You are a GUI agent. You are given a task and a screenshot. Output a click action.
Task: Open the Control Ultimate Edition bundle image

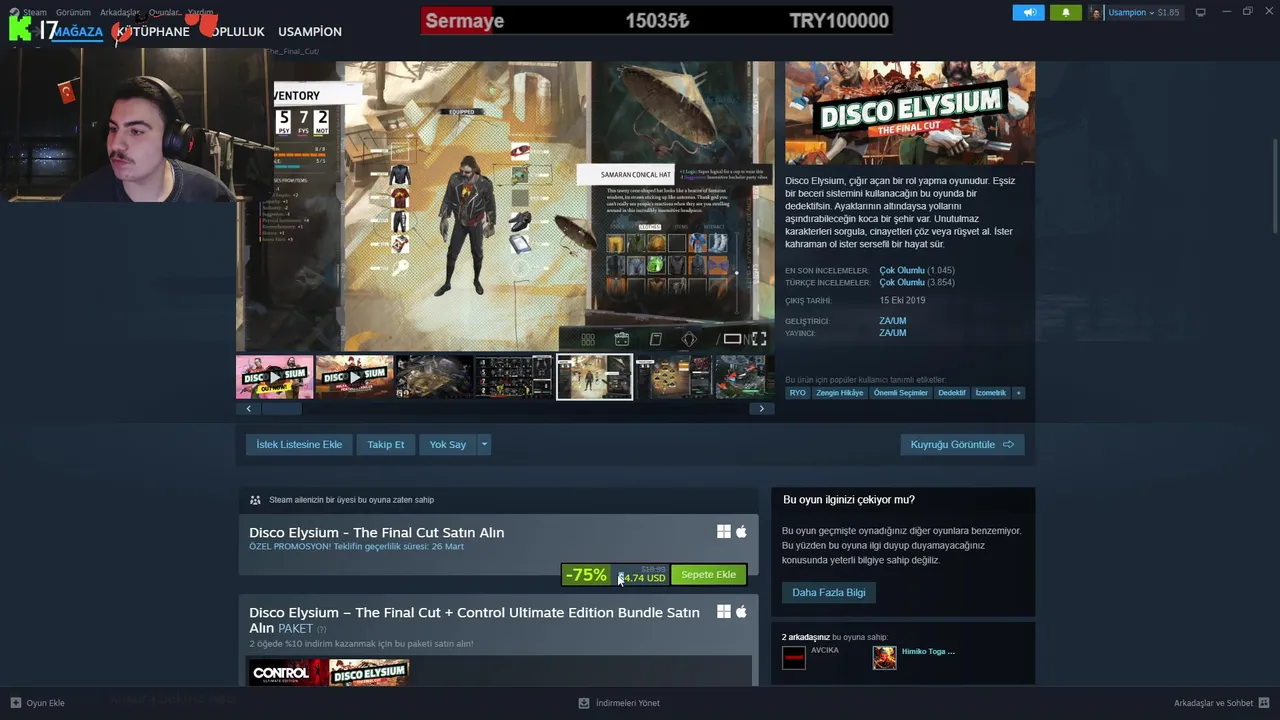click(x=288, y=672)
